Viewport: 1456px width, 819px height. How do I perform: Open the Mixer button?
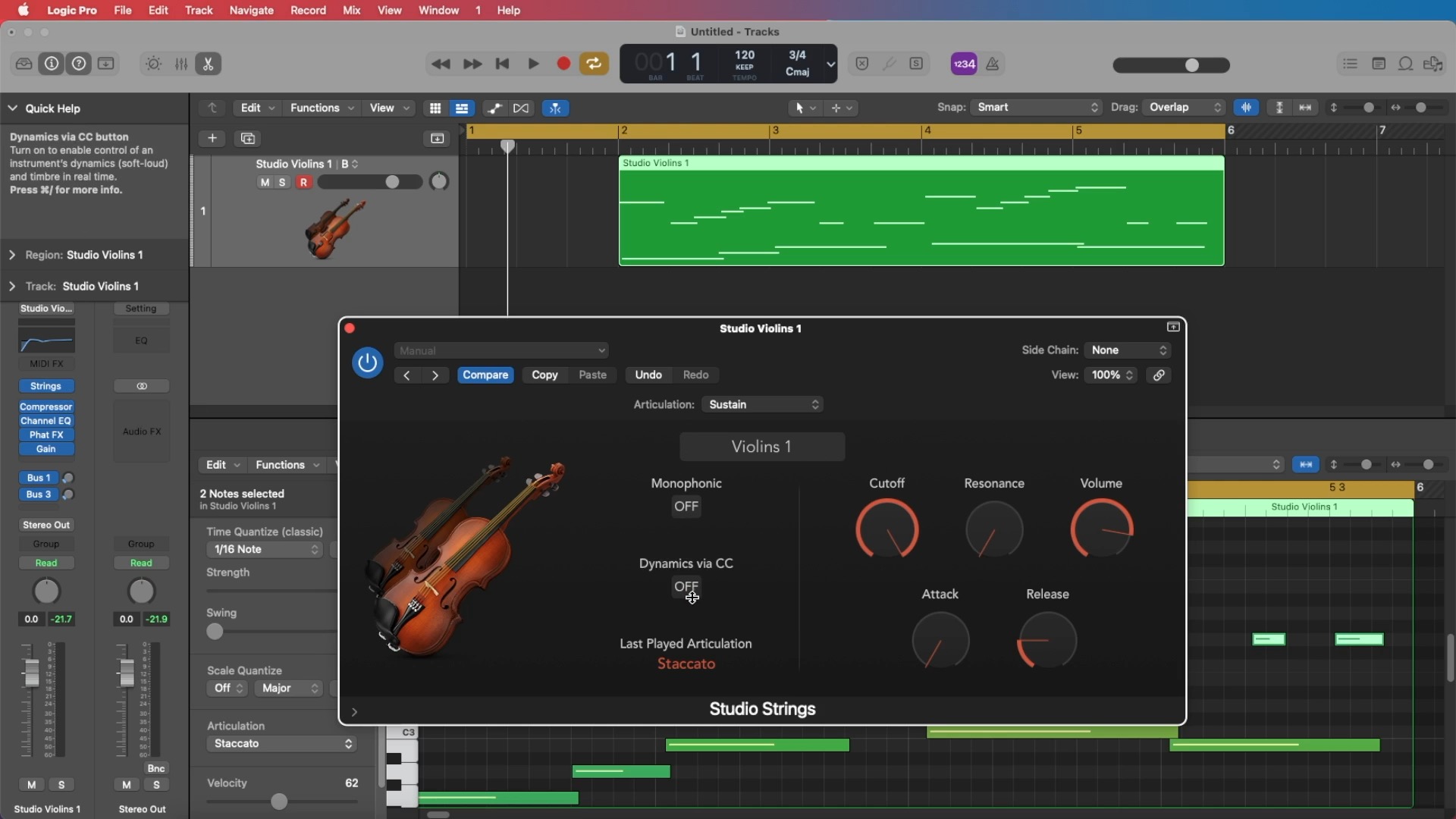(181, 64)
